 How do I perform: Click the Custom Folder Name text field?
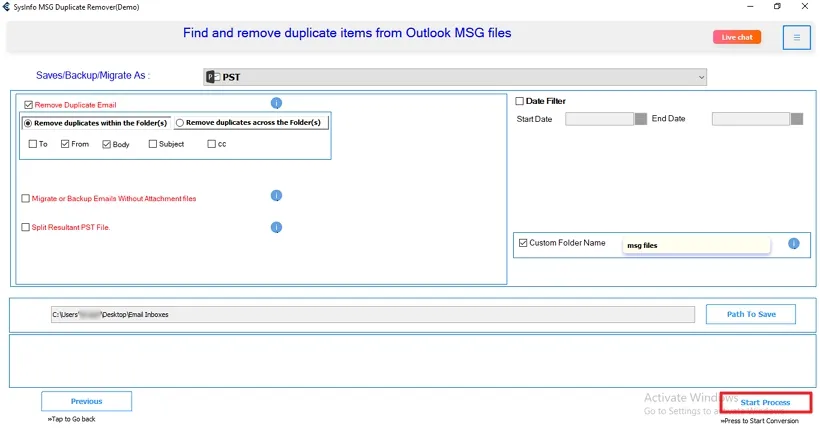pyautogui.click(x=695, y=245)
